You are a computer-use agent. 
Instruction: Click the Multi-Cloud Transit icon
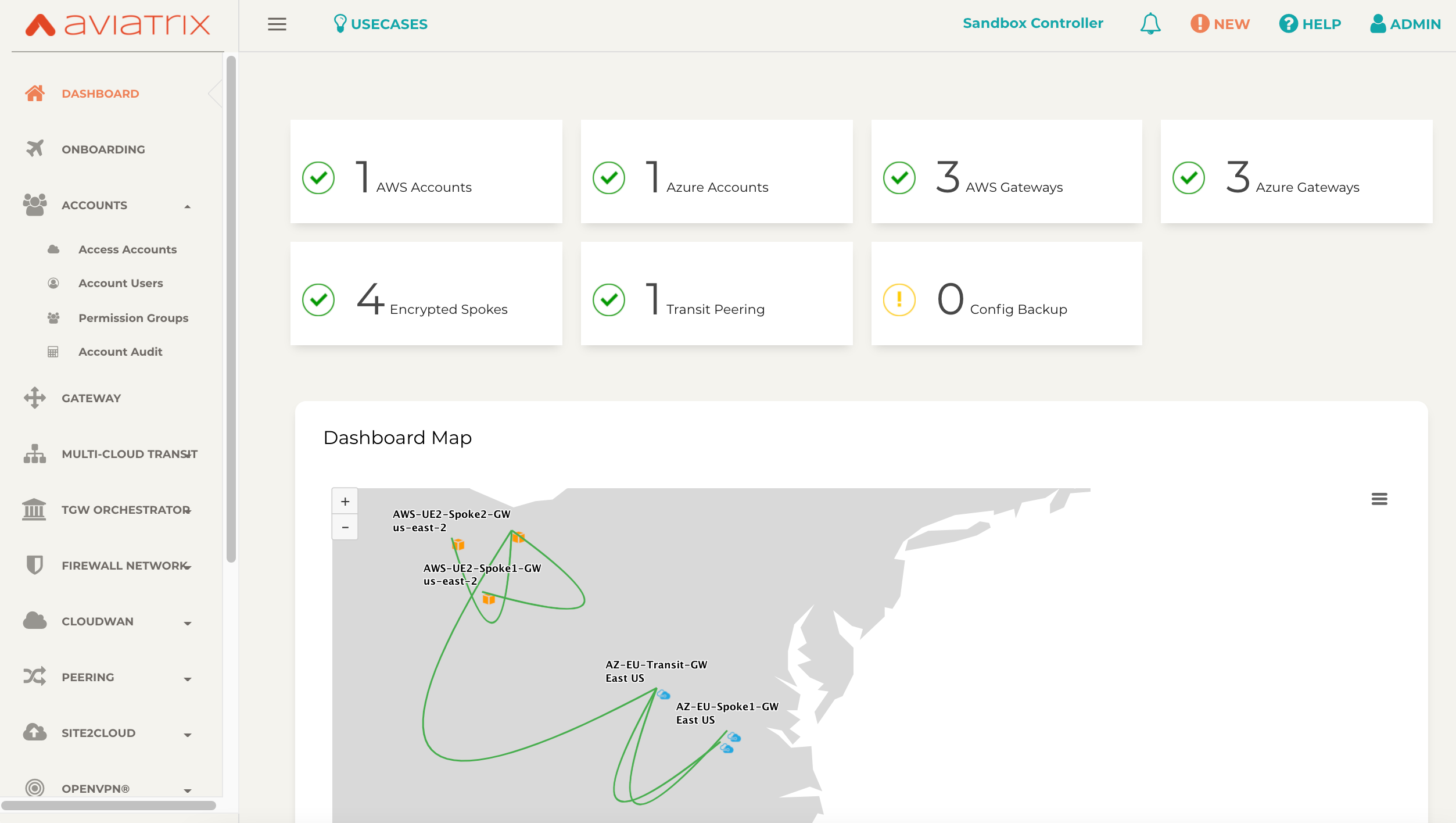(34, 453)
